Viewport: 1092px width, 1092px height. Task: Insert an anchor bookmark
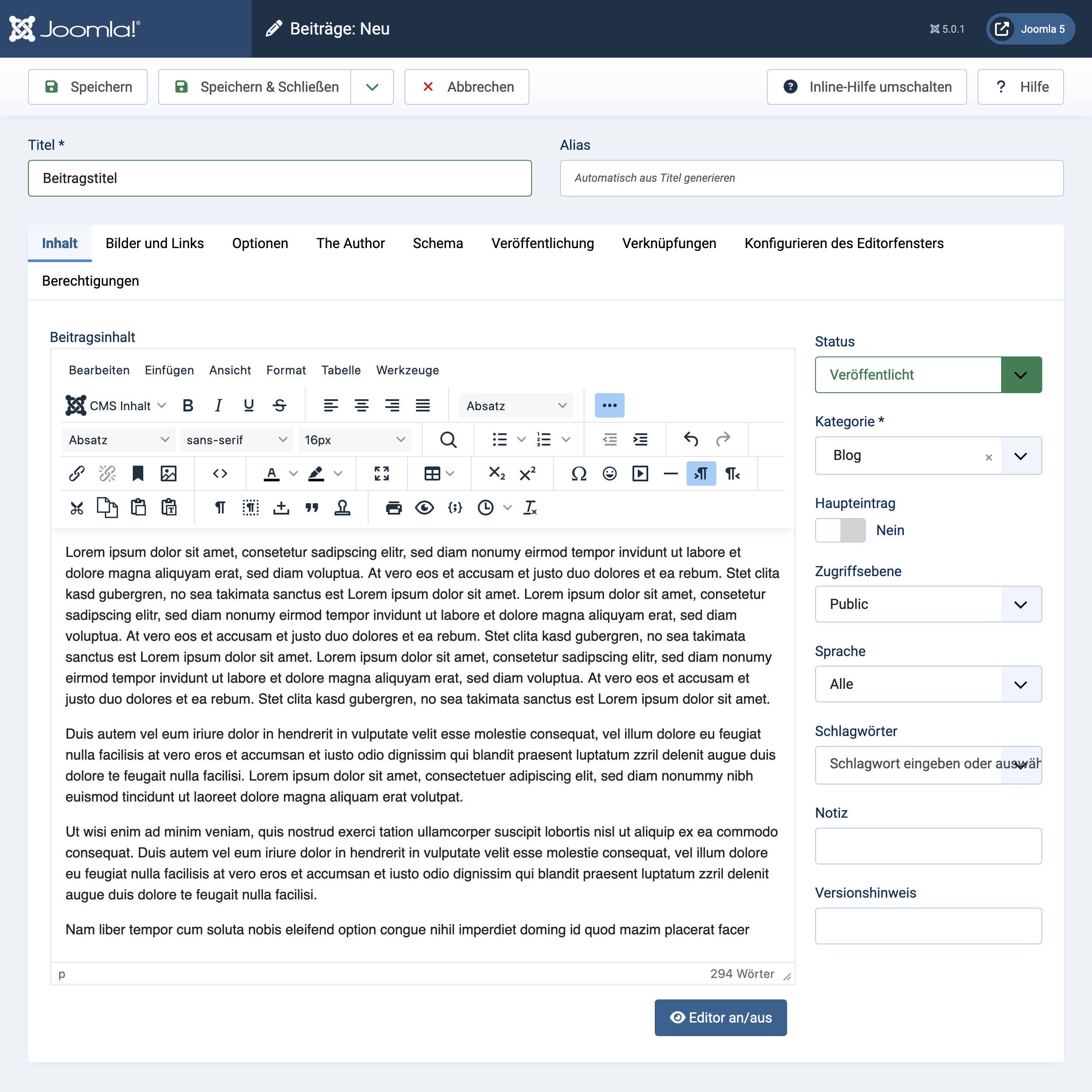[x=138, y=473]
